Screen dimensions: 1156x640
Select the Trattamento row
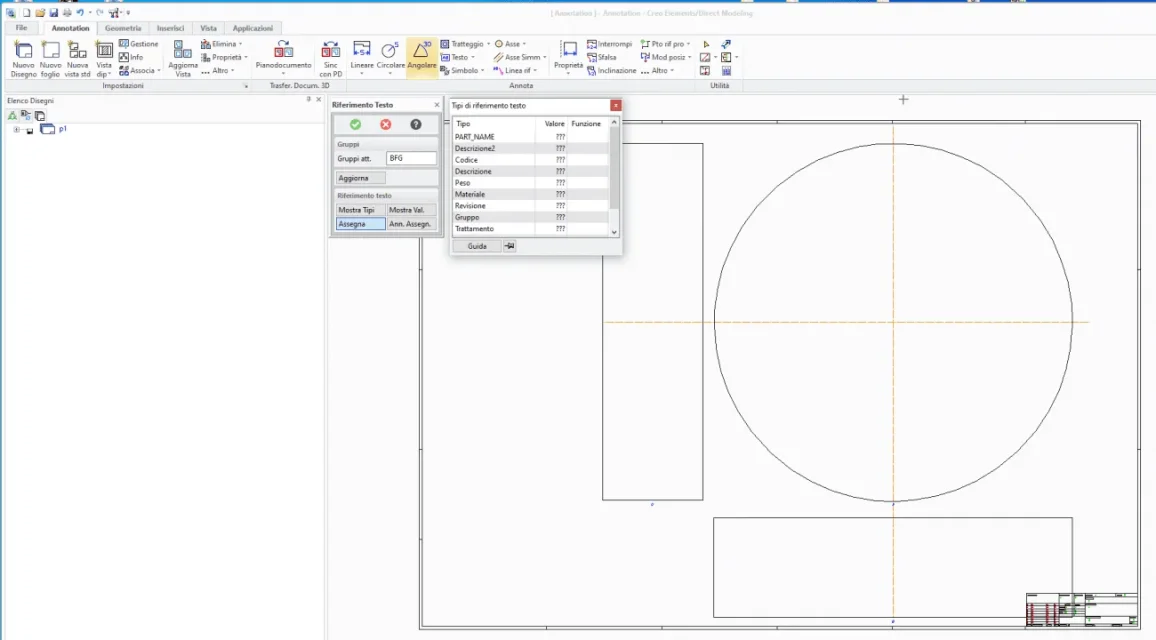pos(531,229)
